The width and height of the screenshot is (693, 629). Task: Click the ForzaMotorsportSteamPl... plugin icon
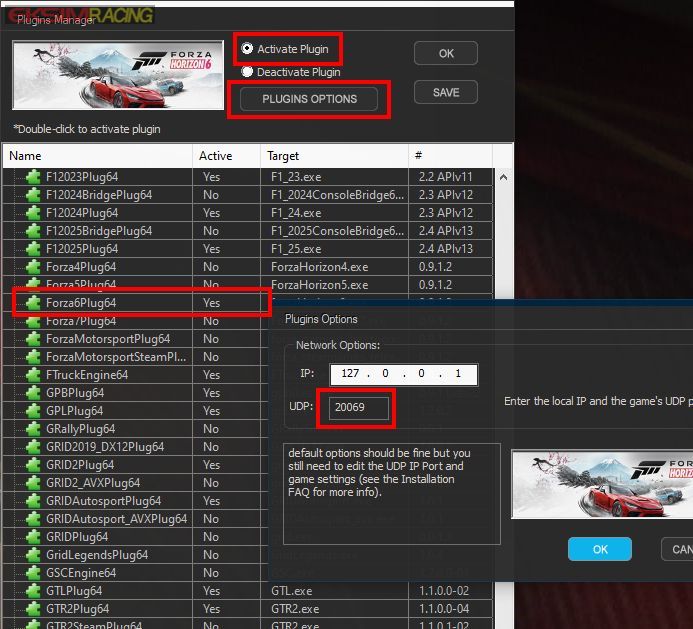pos(33,357)
